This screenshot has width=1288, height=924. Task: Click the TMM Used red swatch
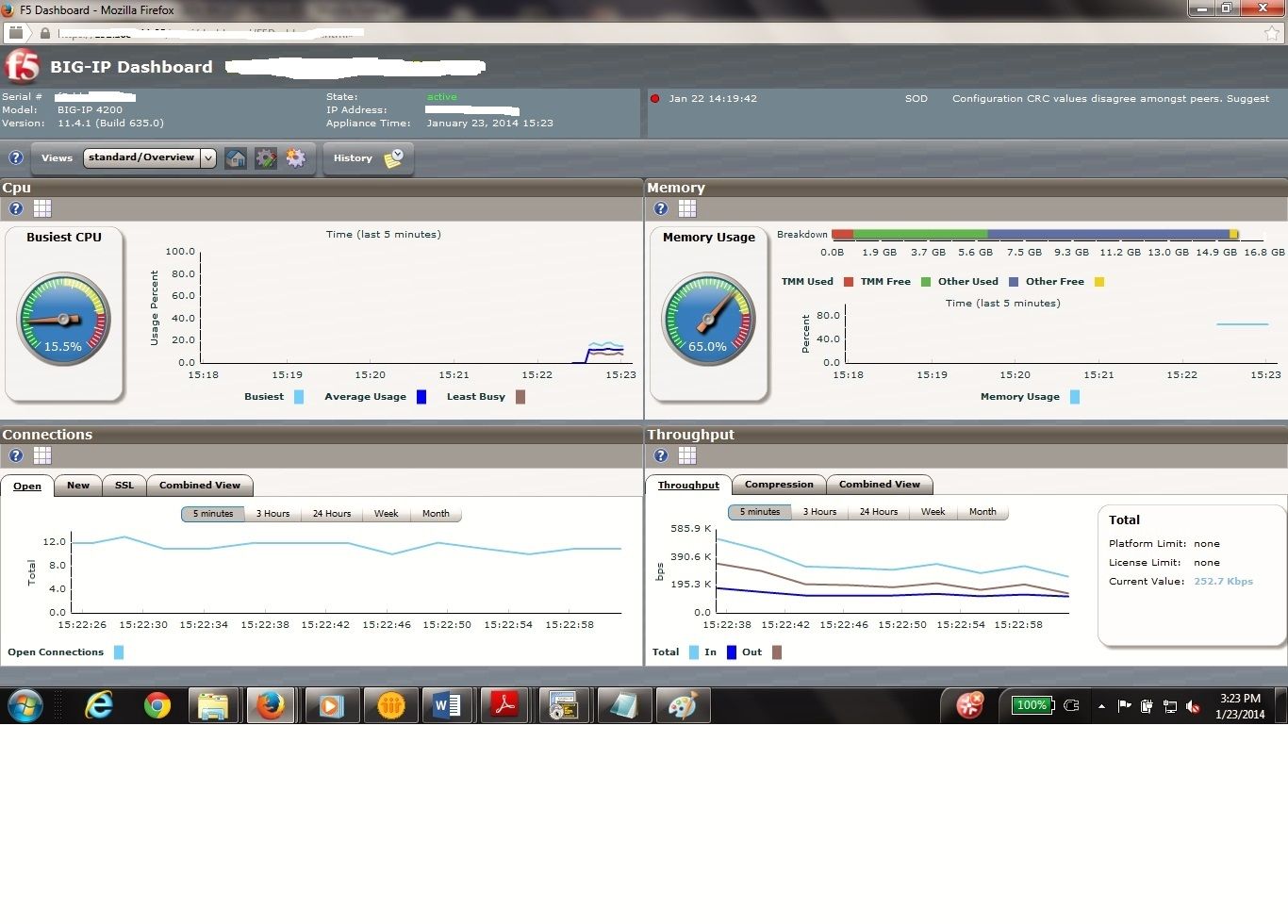point(849,282)
